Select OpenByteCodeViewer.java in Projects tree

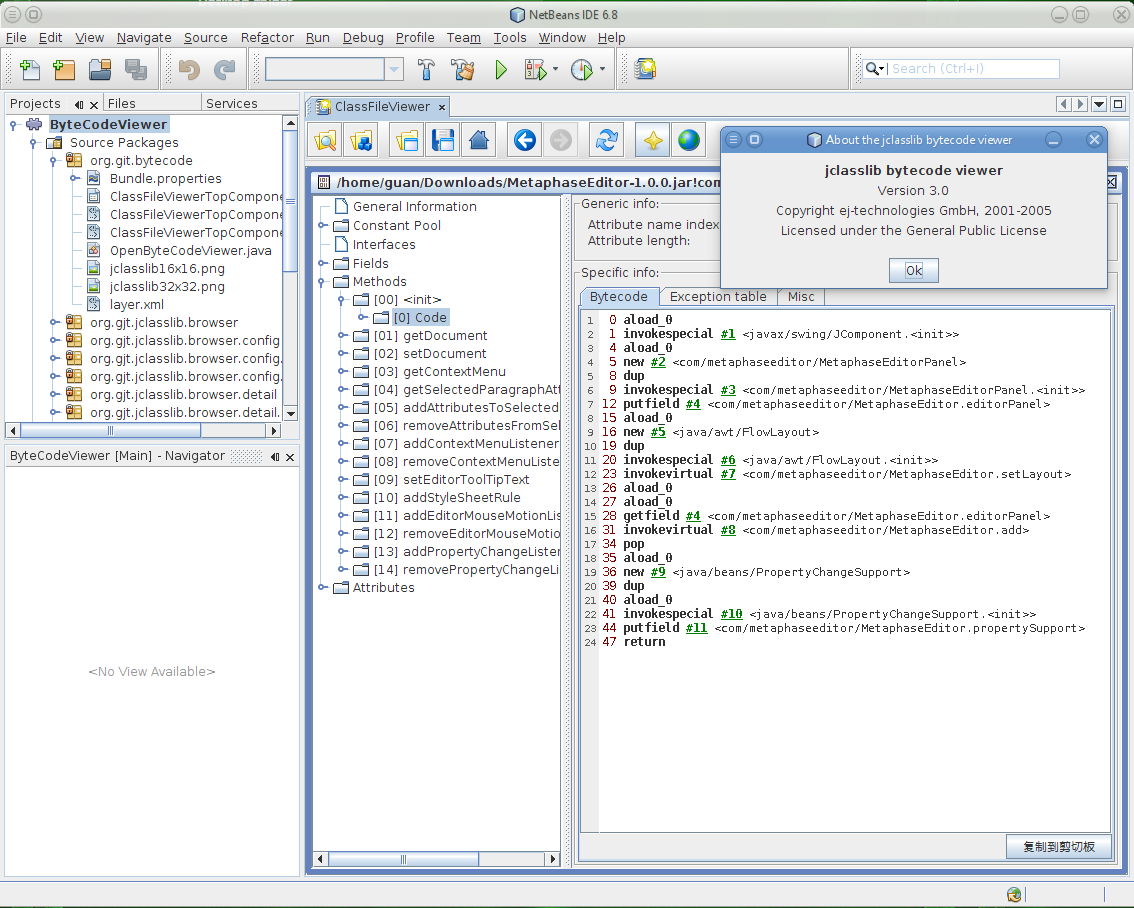pos(191,251)
